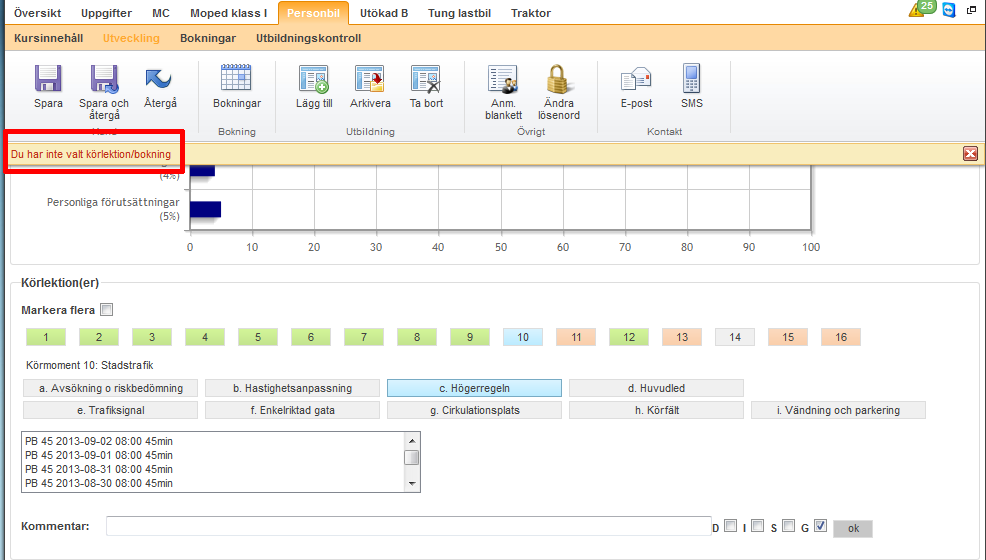
Task: Open the Utveckling submenu
Action: point(131,38)
